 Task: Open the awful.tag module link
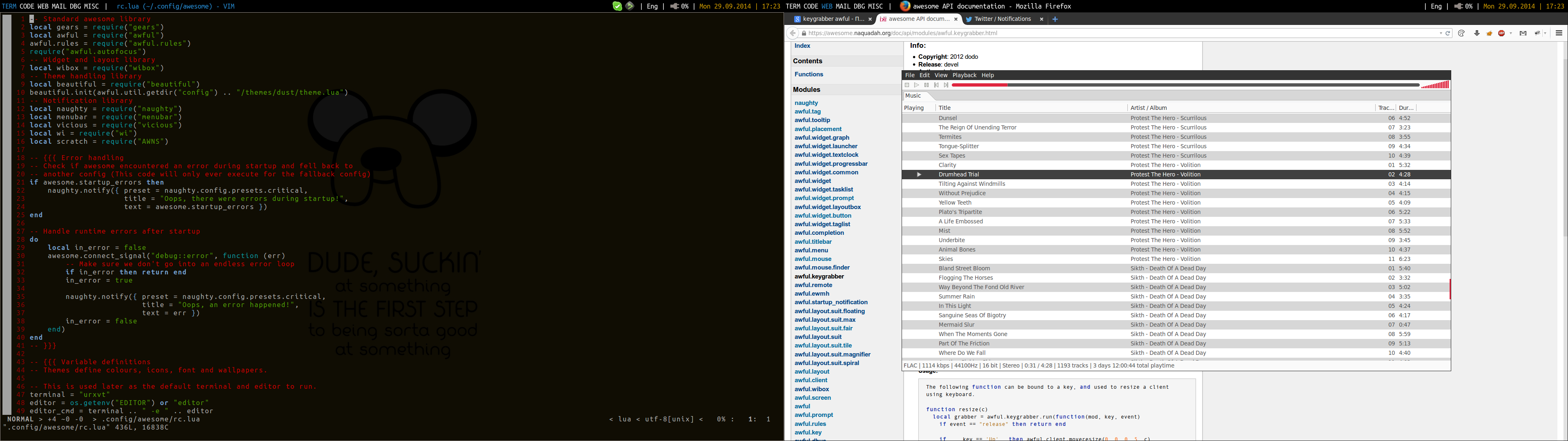pyautogui.click(x=807, y=111)
